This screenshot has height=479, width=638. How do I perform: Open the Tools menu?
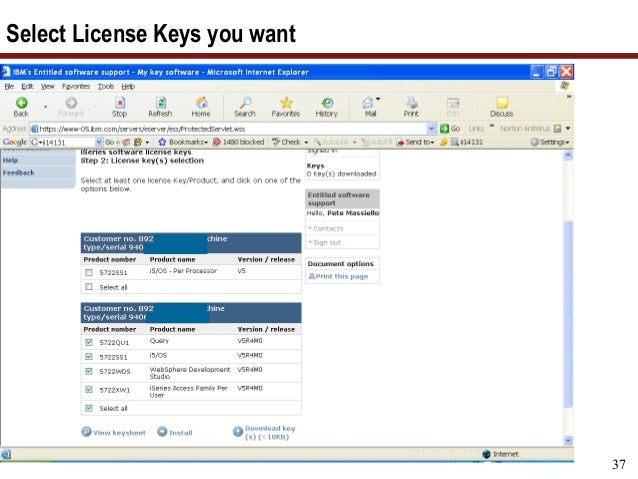pyautogui.click(x=105, y=86)
